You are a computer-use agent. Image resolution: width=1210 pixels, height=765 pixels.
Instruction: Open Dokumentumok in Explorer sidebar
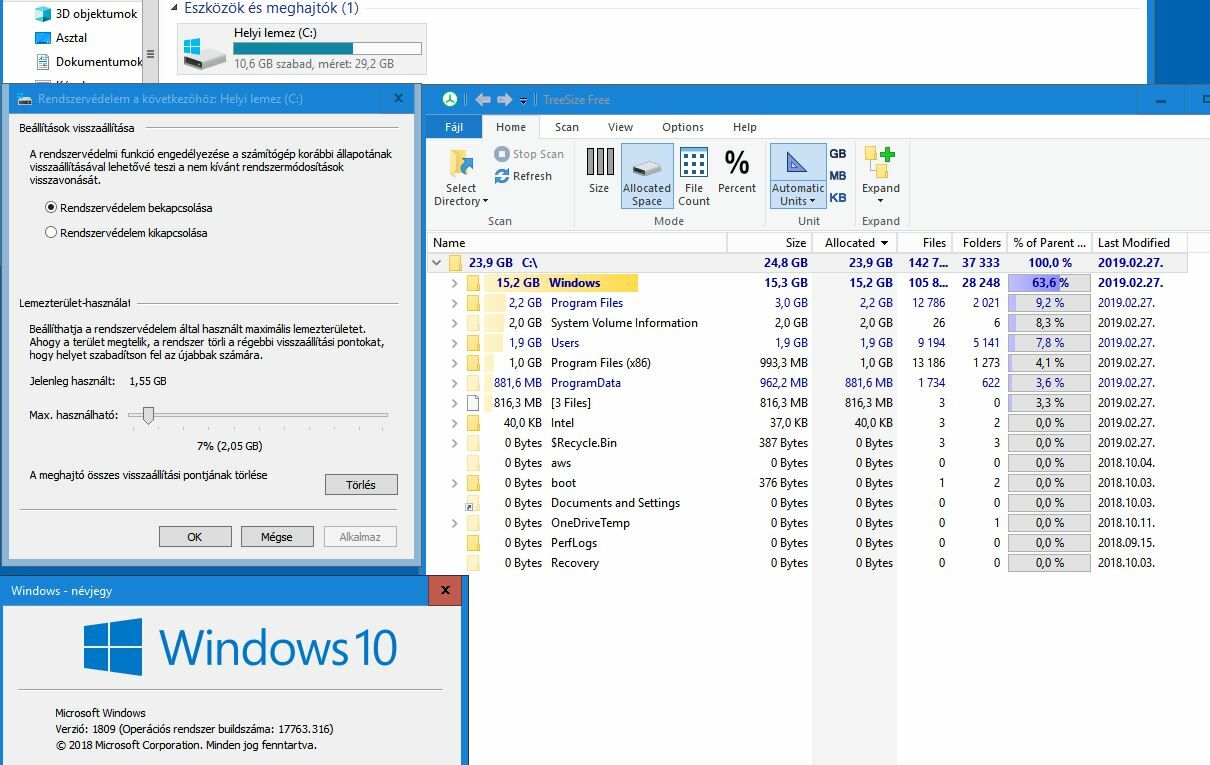click(88, 62)
